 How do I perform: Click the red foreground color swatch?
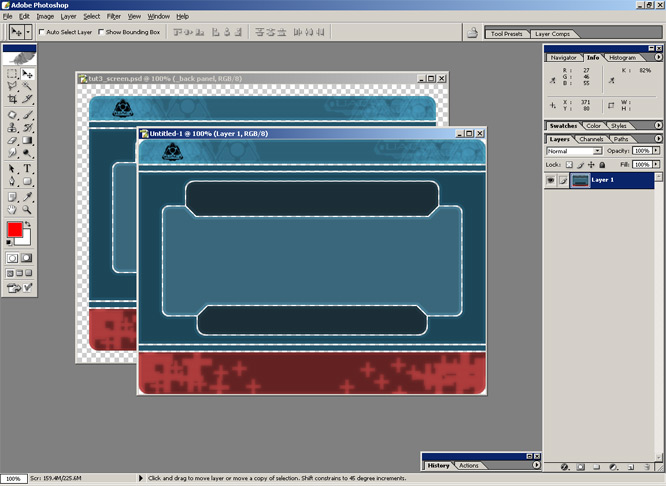14,230
